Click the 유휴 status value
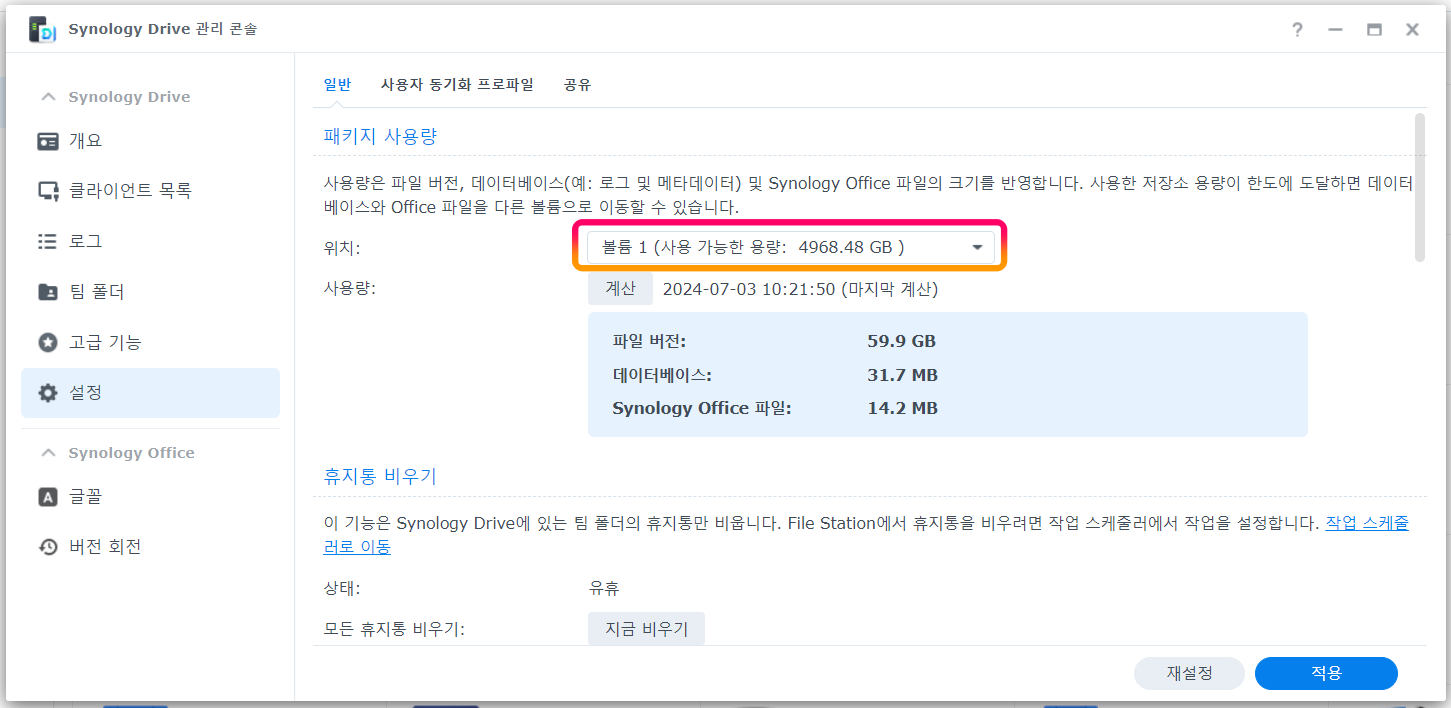 click(x=604, y=588)
